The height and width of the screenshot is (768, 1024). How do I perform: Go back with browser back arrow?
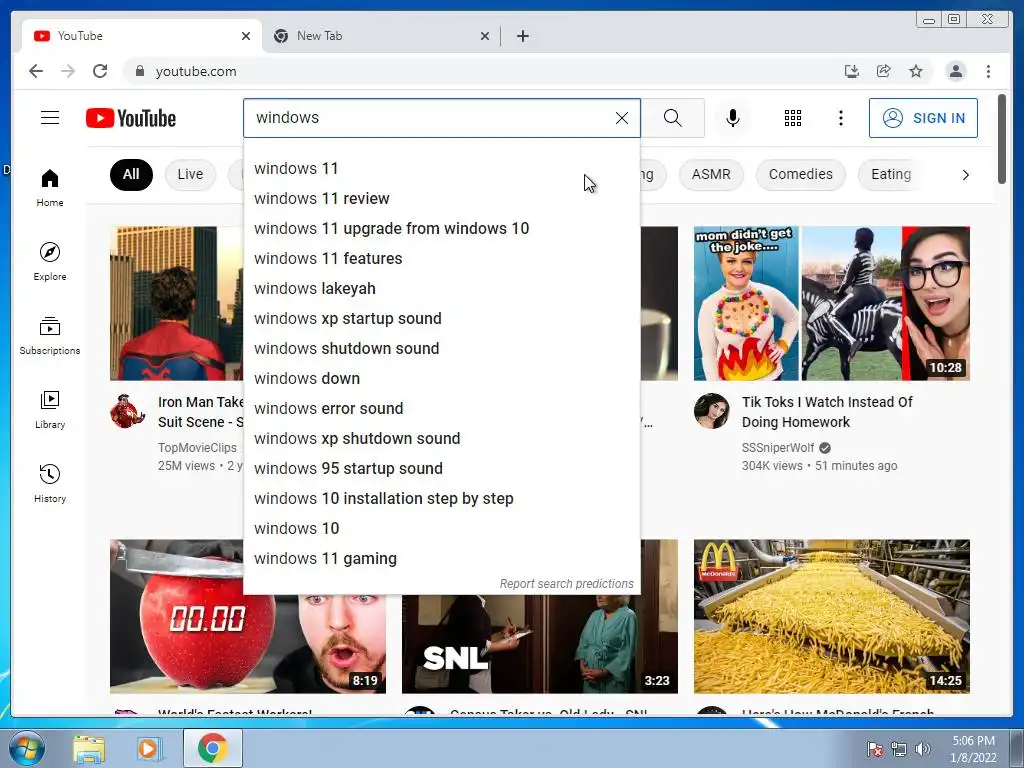36,71
